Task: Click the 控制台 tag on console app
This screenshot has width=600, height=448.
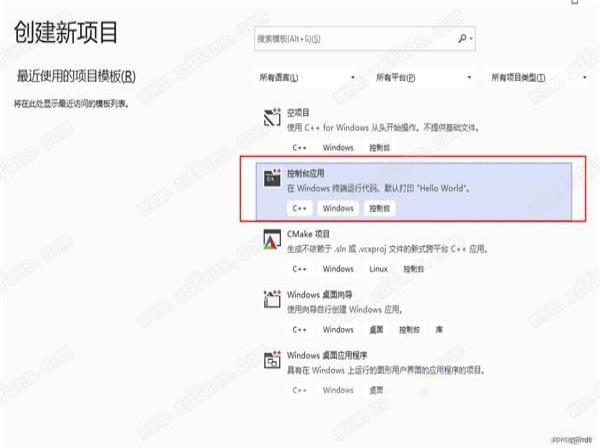Action: [x=380, y=209]
